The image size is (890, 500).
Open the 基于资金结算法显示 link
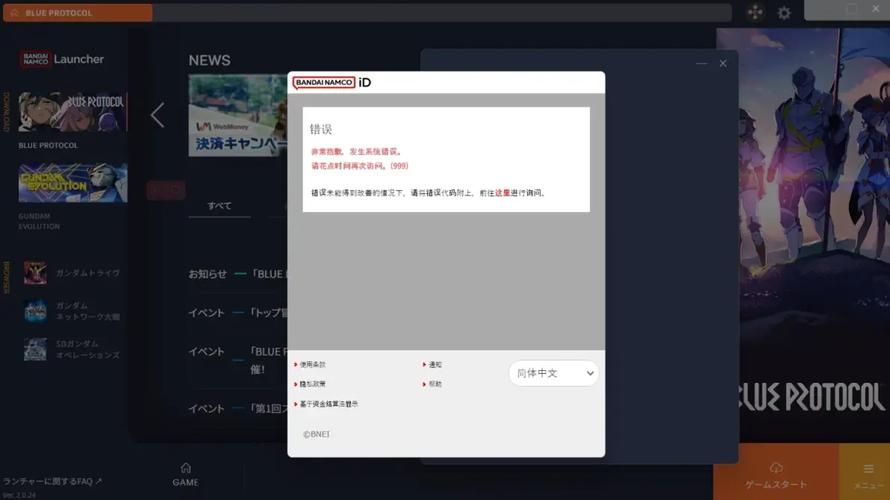pos(328,404)
